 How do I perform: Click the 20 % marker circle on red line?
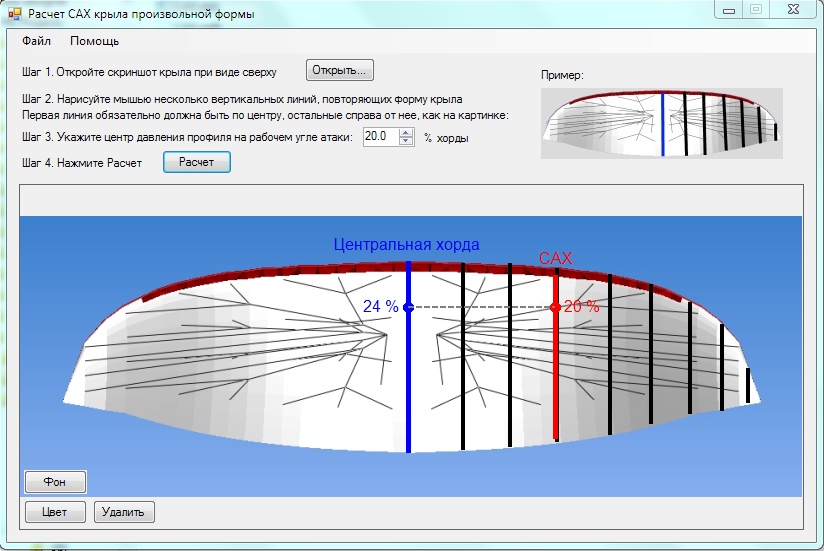coord(556,307)
